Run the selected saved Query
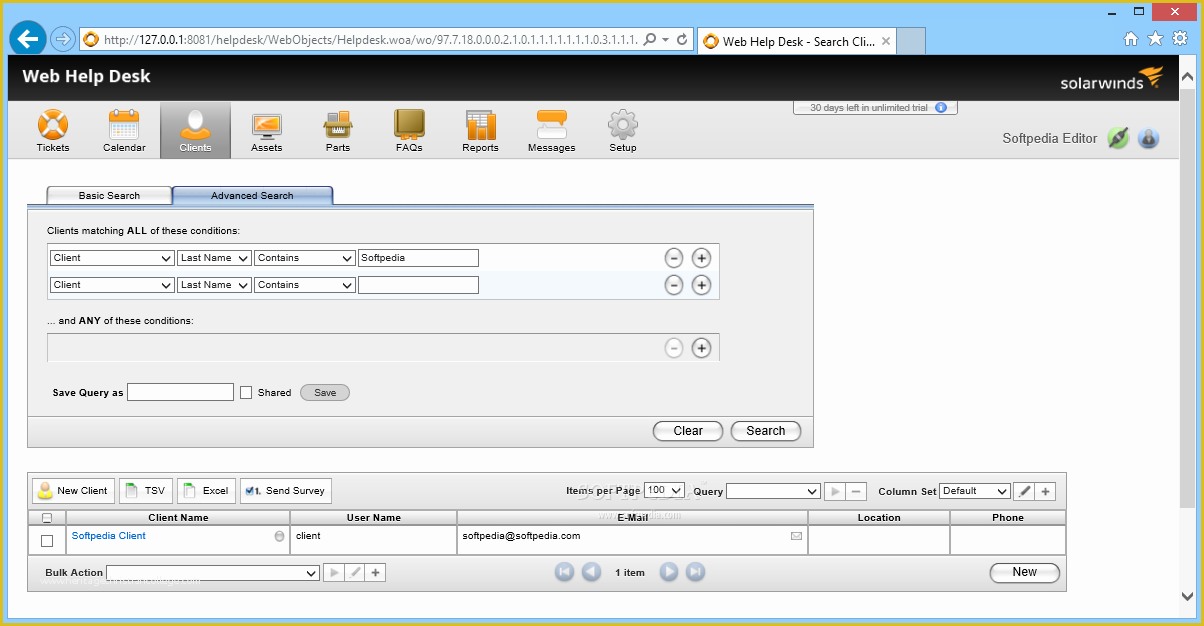 [835, 491]
